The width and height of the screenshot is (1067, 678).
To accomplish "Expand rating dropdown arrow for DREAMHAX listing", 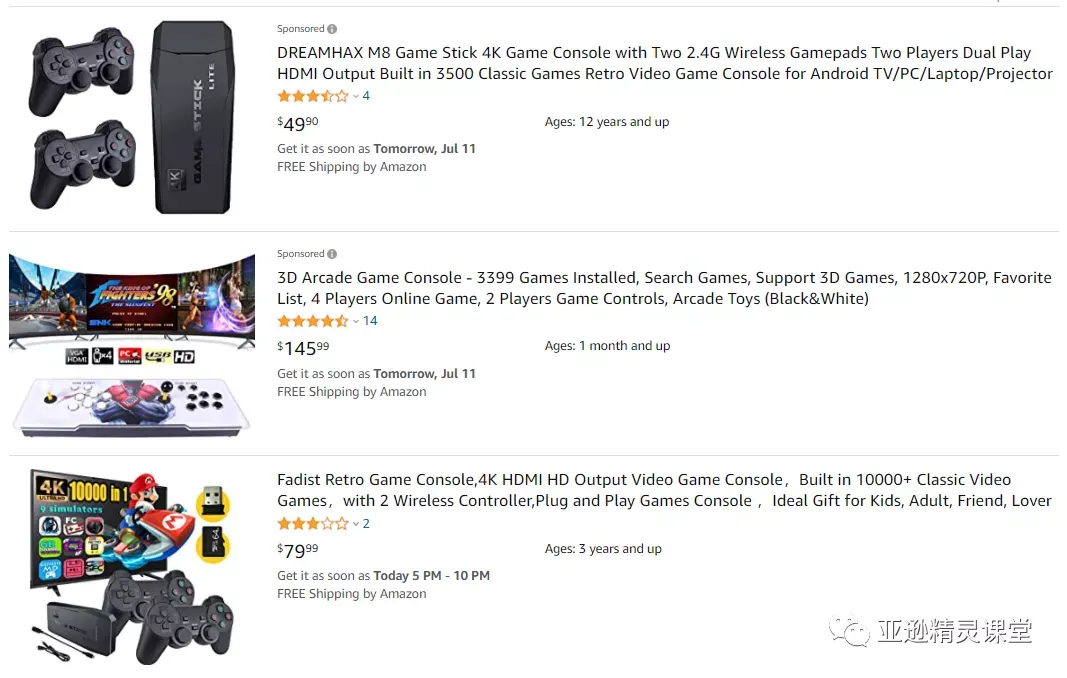I will pos(356,97).
